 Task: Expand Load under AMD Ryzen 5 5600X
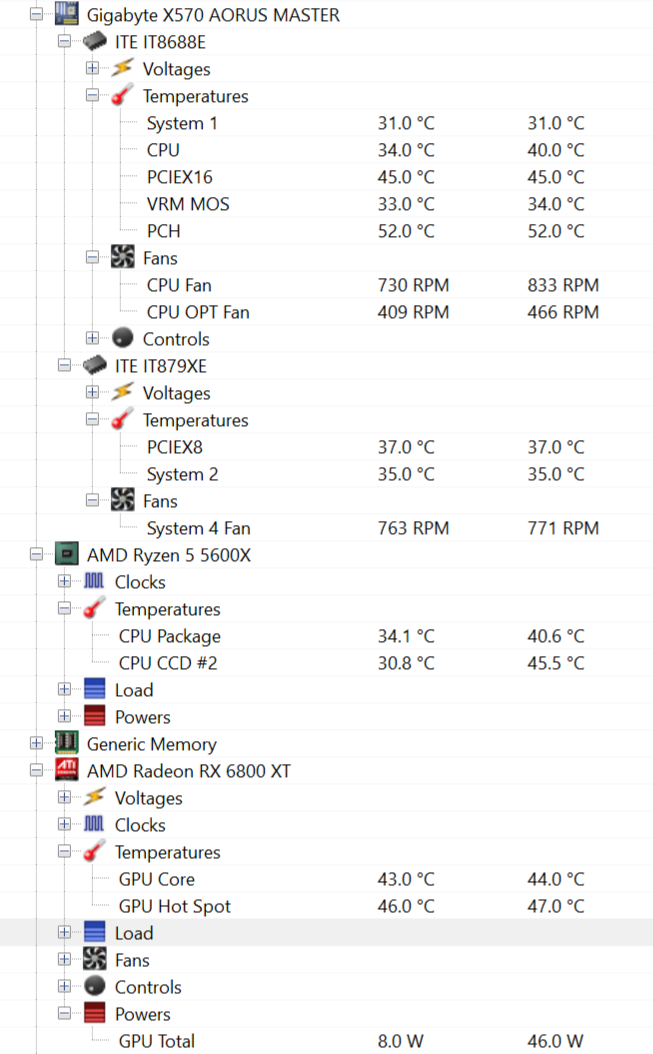64,690
